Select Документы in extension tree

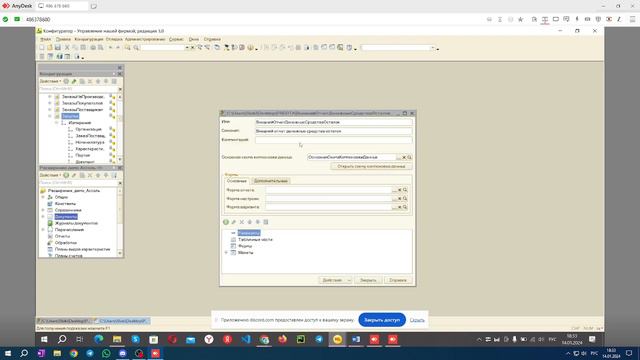click(x=66, y=217)
